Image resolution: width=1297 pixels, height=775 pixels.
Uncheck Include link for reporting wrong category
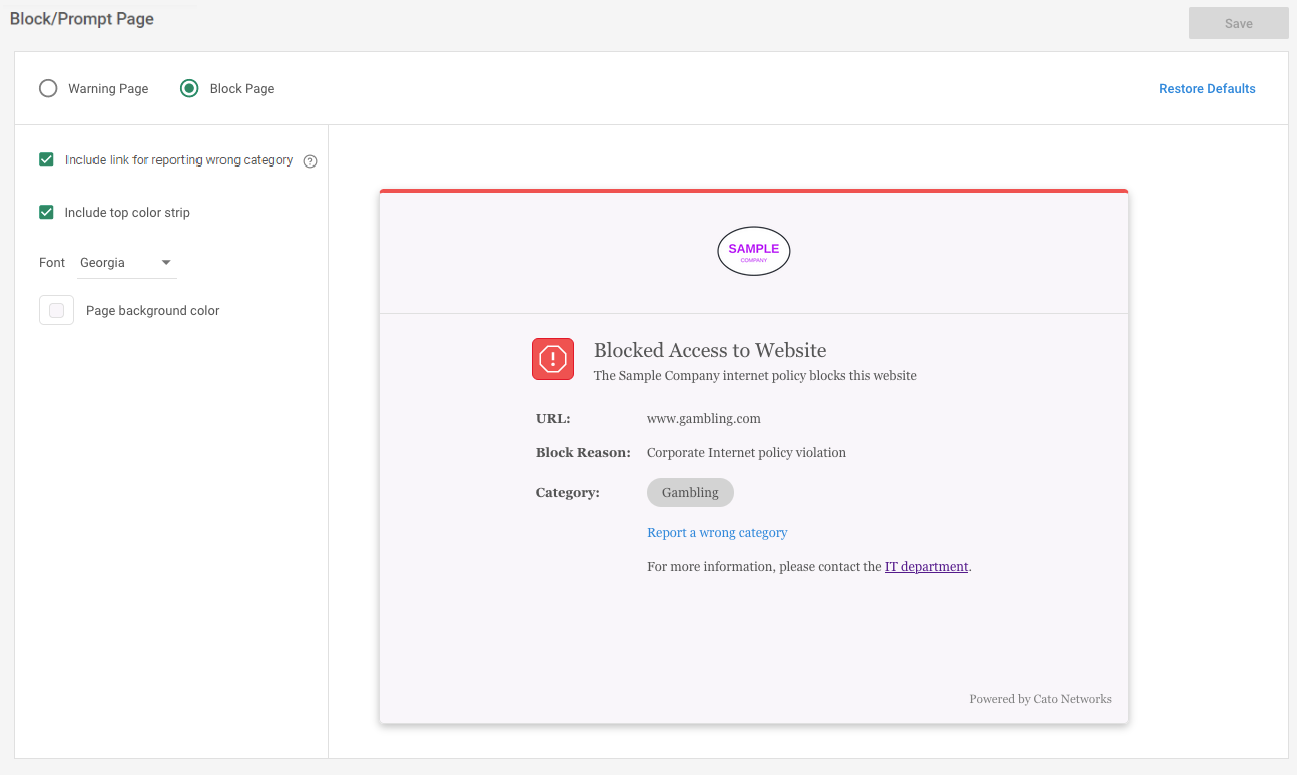(46, 159)
